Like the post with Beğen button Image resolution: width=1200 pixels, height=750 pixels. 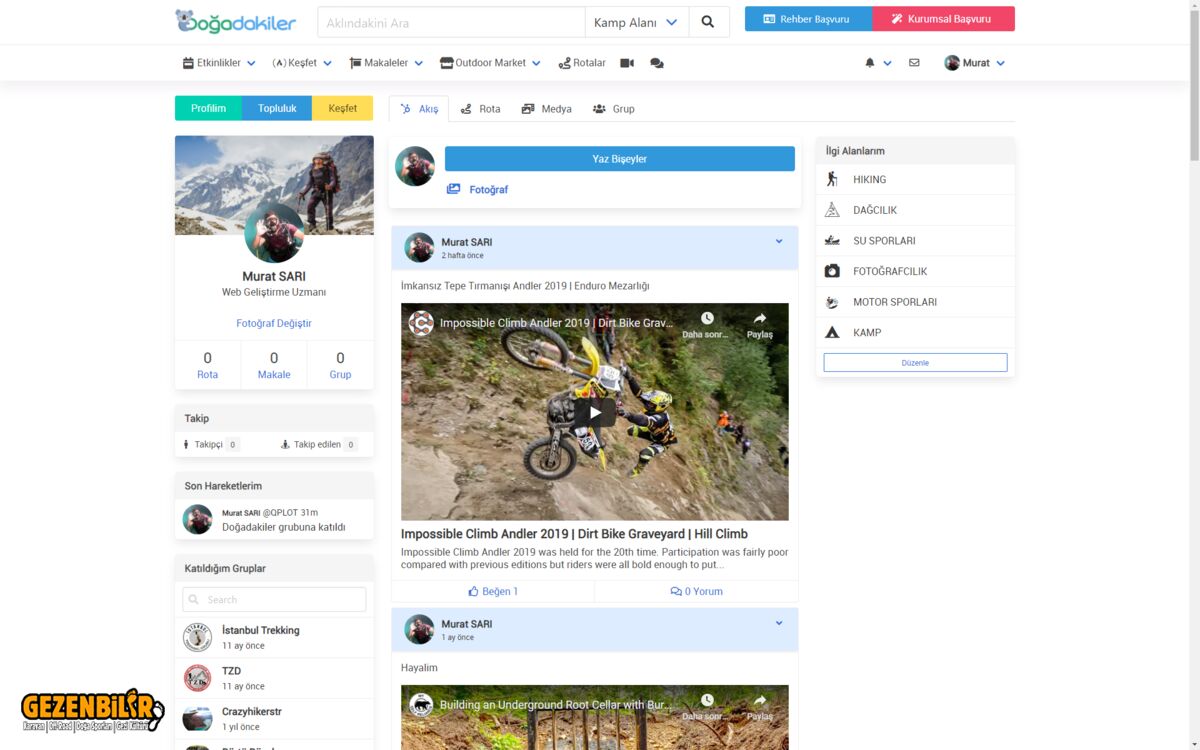[493, 591]
